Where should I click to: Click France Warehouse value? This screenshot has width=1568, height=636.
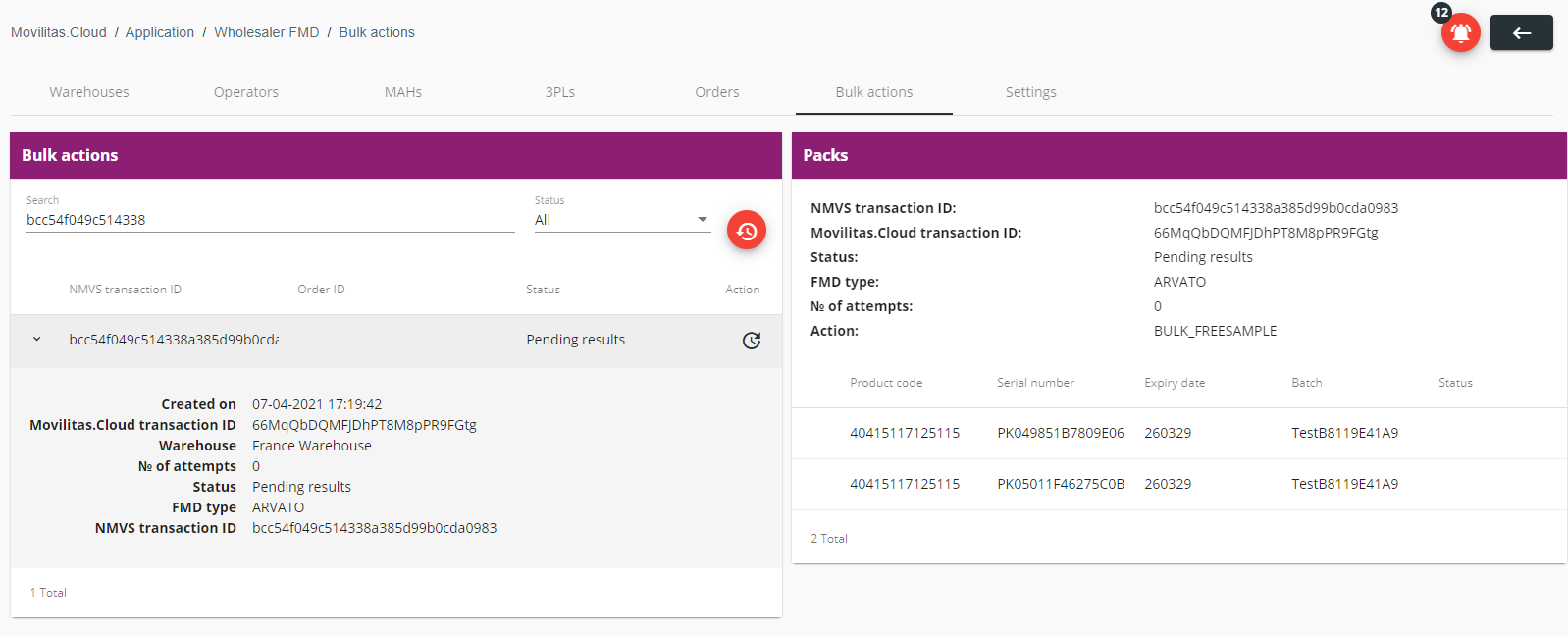312,446
